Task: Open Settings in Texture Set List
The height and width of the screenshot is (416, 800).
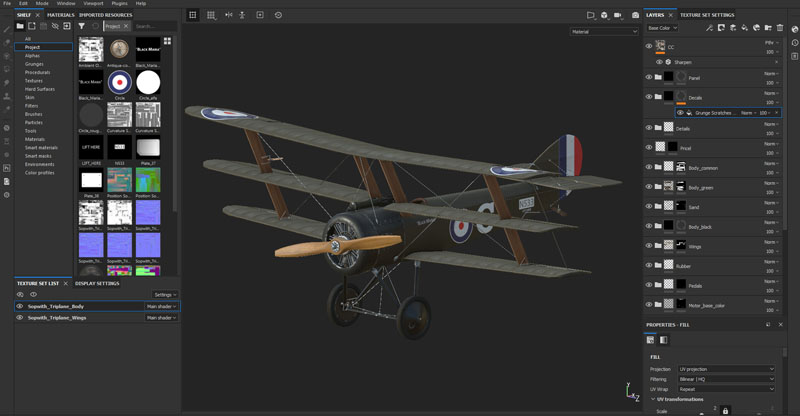Action: coord(164,295)
